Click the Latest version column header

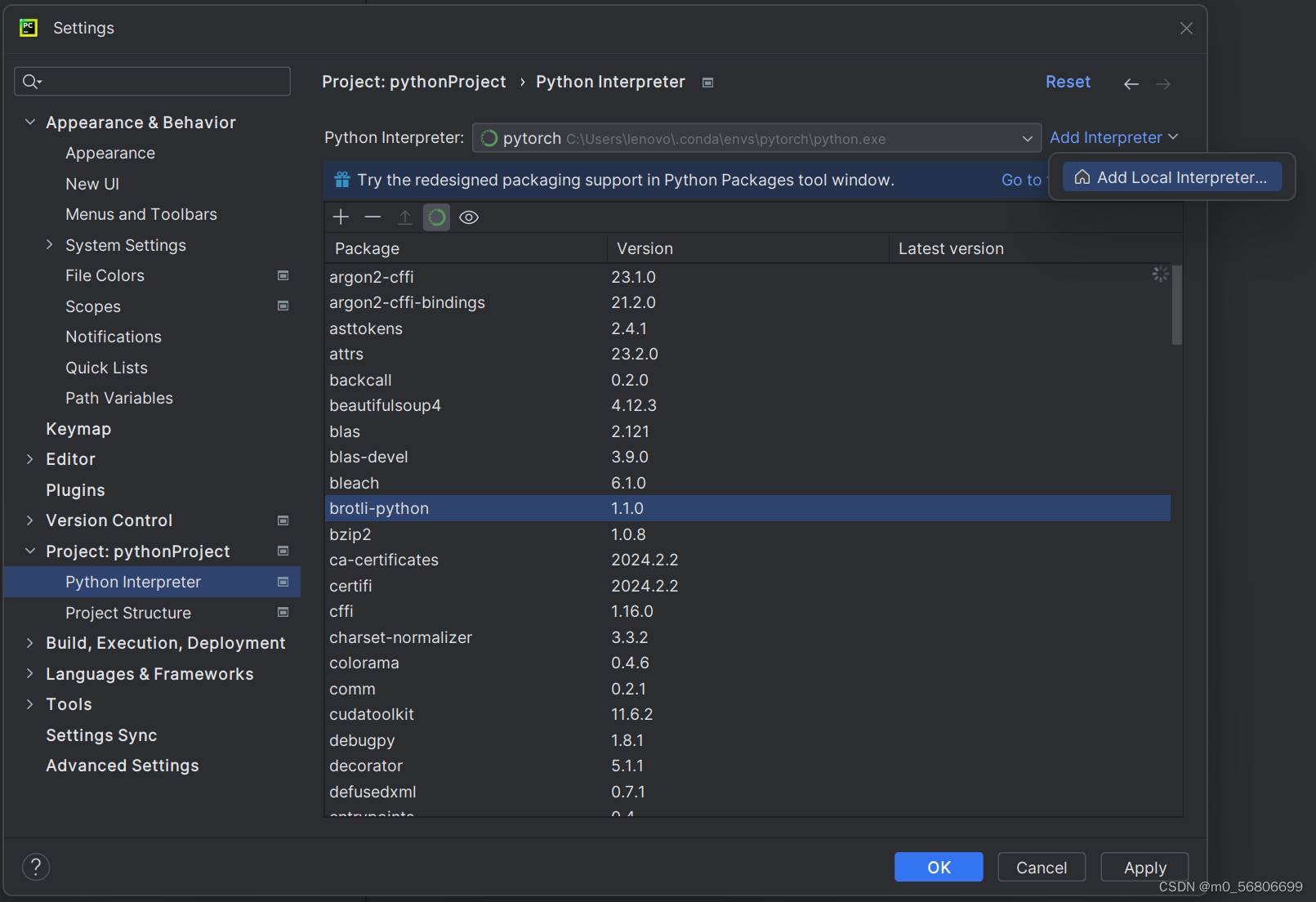click(x=1035, y=248)
